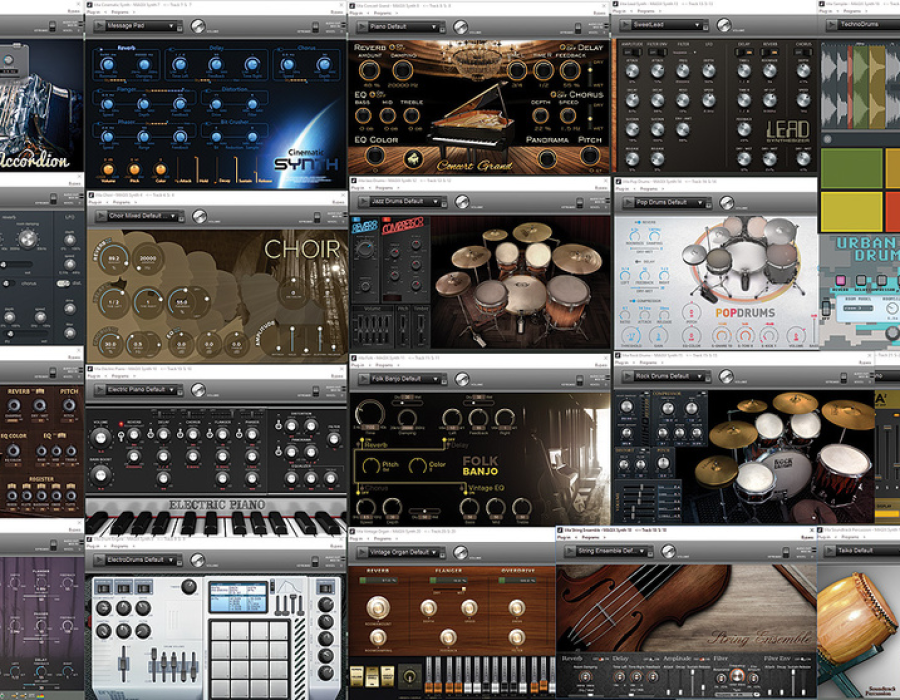900x700 pixels.
Task: Click Bypass in the Concert Grand window
Action: click(599, 13)
